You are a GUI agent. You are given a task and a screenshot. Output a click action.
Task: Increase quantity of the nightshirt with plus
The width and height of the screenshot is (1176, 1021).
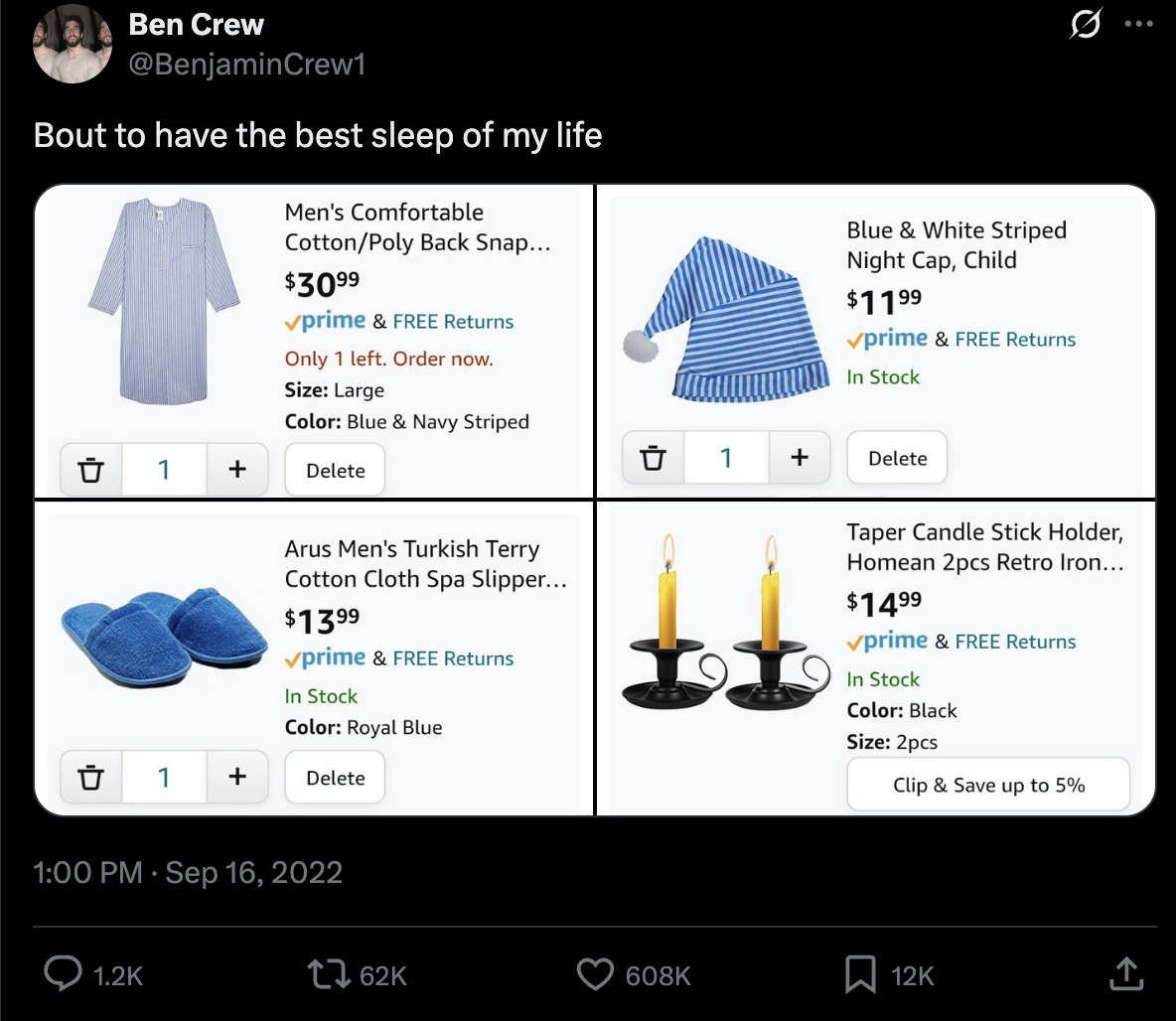click(237, 469)
